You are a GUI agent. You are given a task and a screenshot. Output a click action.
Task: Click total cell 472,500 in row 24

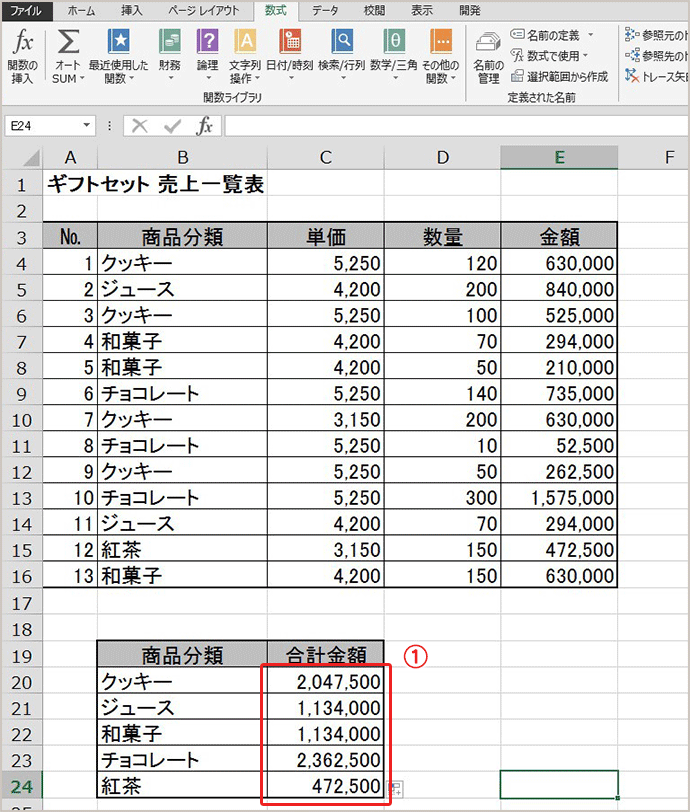coord(326,786)
